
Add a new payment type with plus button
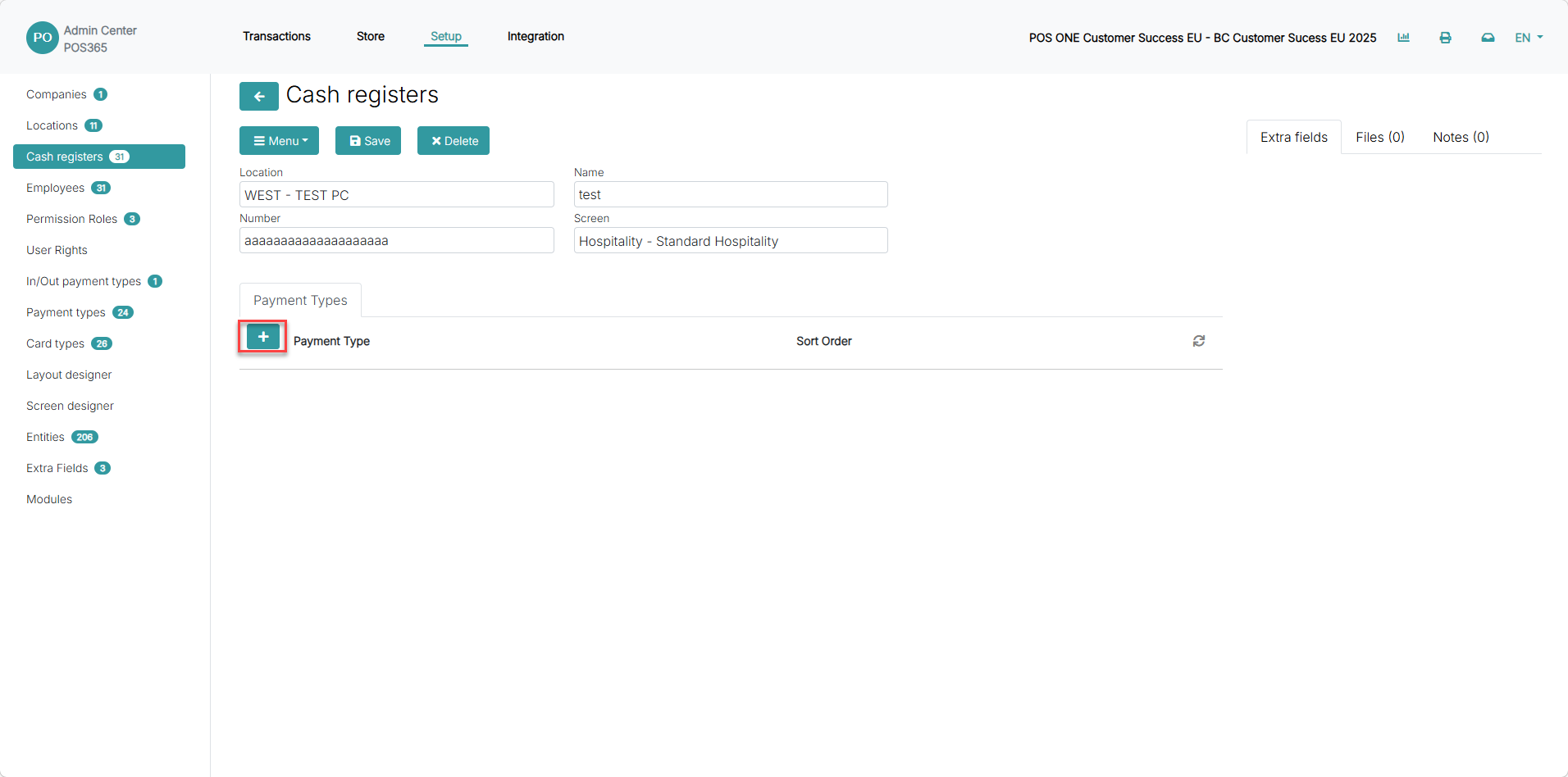(x=263, y=337)
